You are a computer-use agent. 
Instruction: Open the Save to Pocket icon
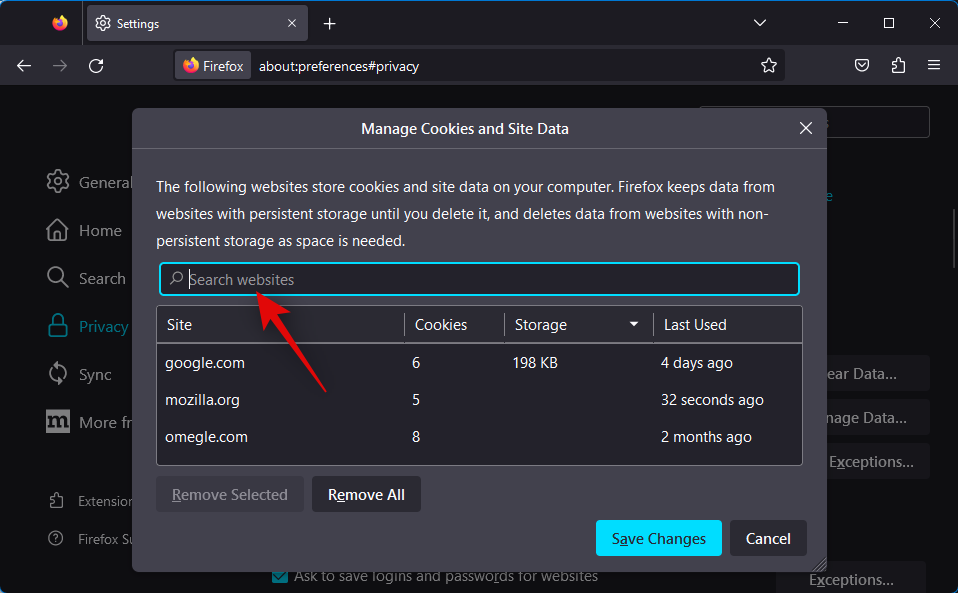click(862, 66)
